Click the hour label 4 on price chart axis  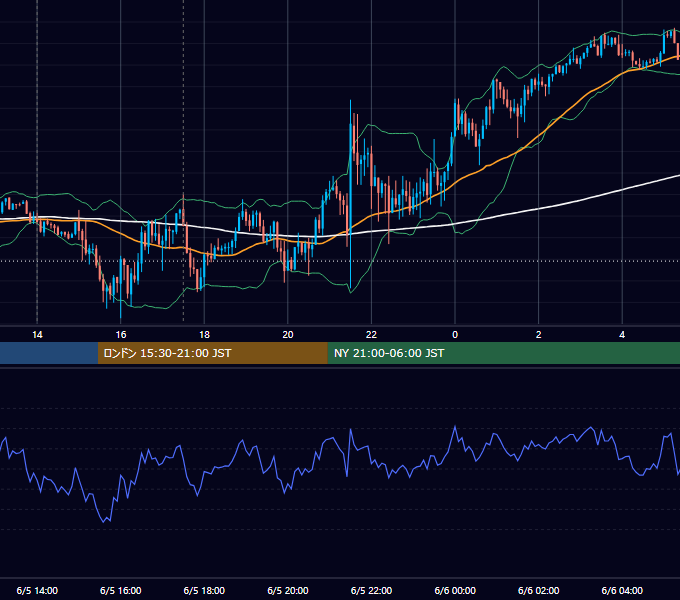coord(622,335)
